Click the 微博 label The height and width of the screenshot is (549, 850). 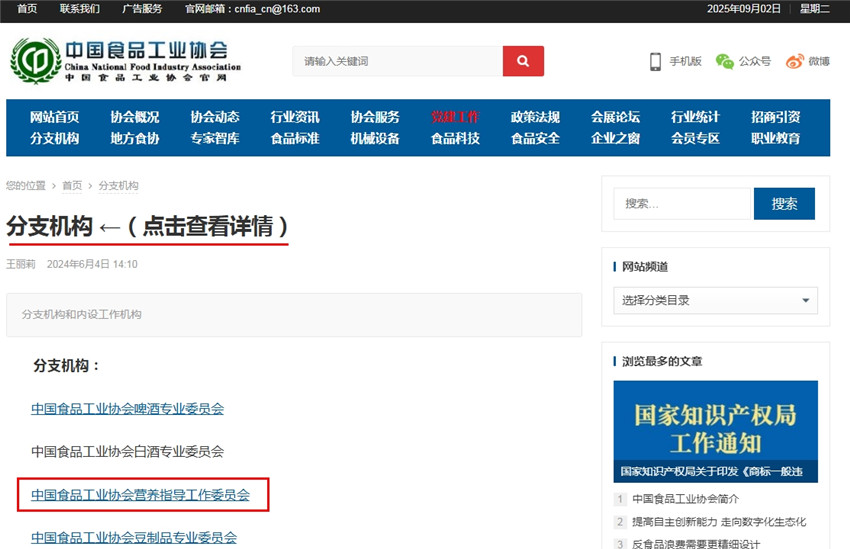click(819, 61)
